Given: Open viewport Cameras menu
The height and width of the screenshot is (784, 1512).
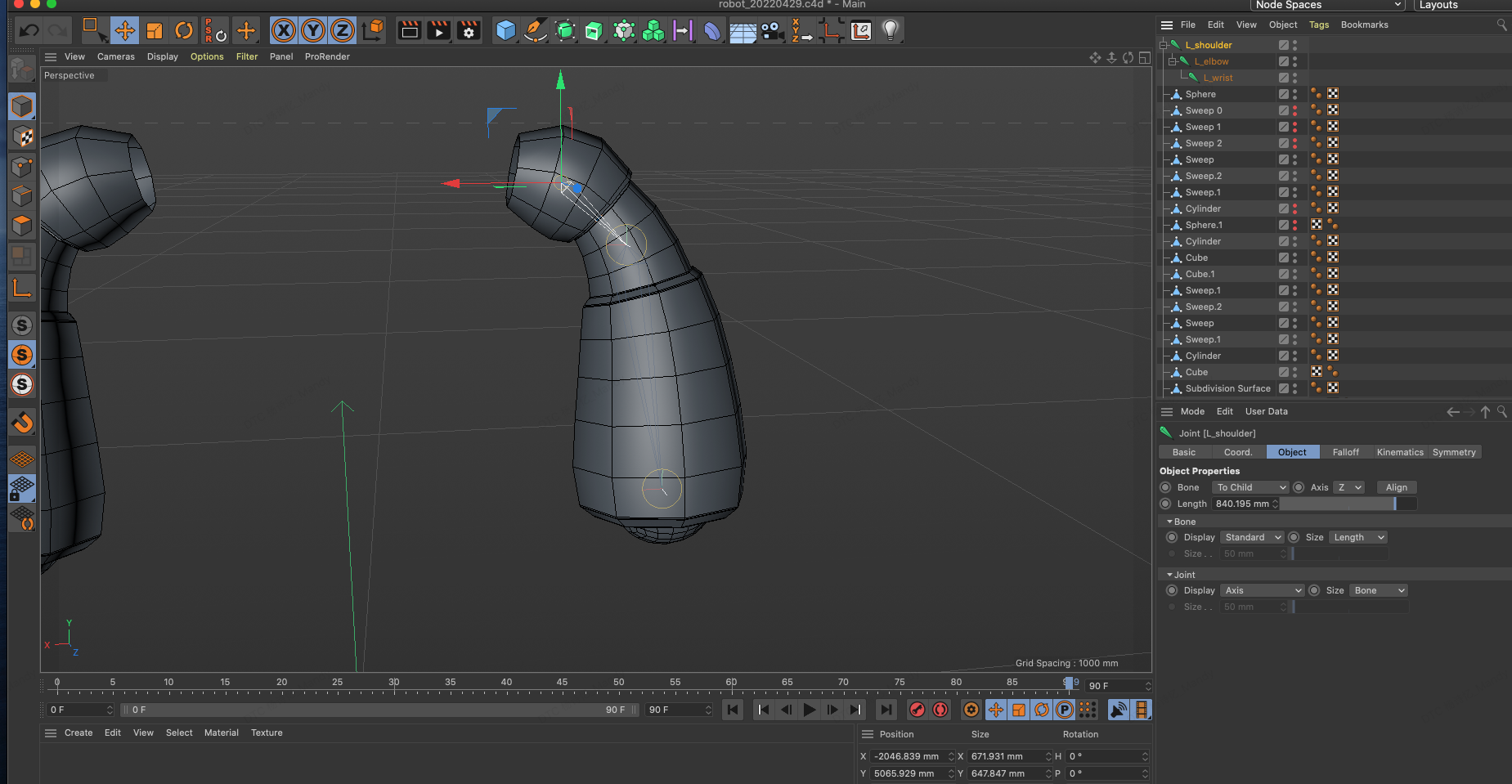Looking at the screenshot, I should [116, 56].
